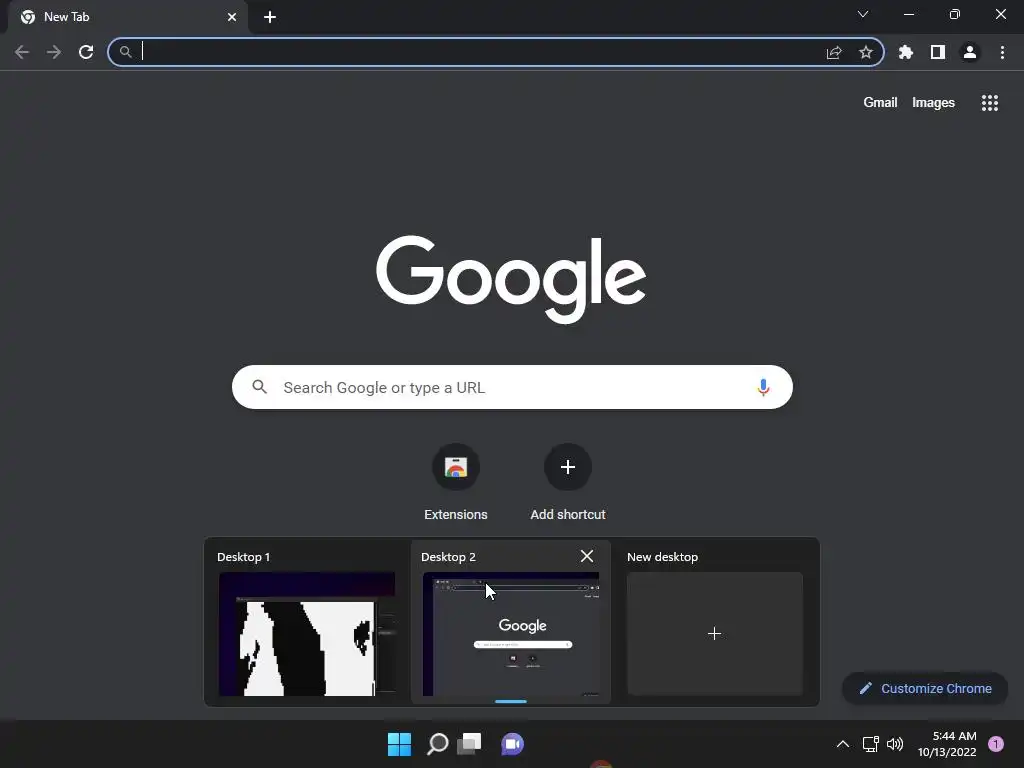The width and height of the screenshot is (1024, 768).
Task: Click Customize Chrome button
Action: pyautogui.click(x=925, y=688)
